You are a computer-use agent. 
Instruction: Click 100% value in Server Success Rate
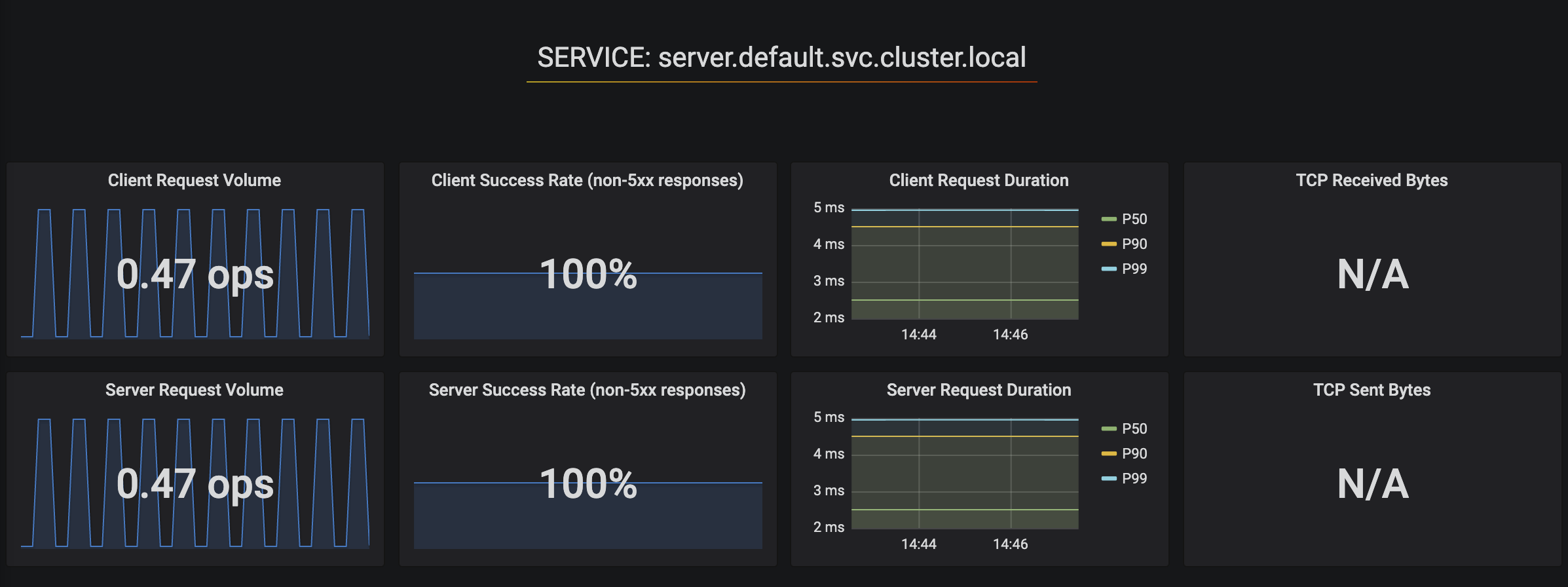(x=588, y=483)
